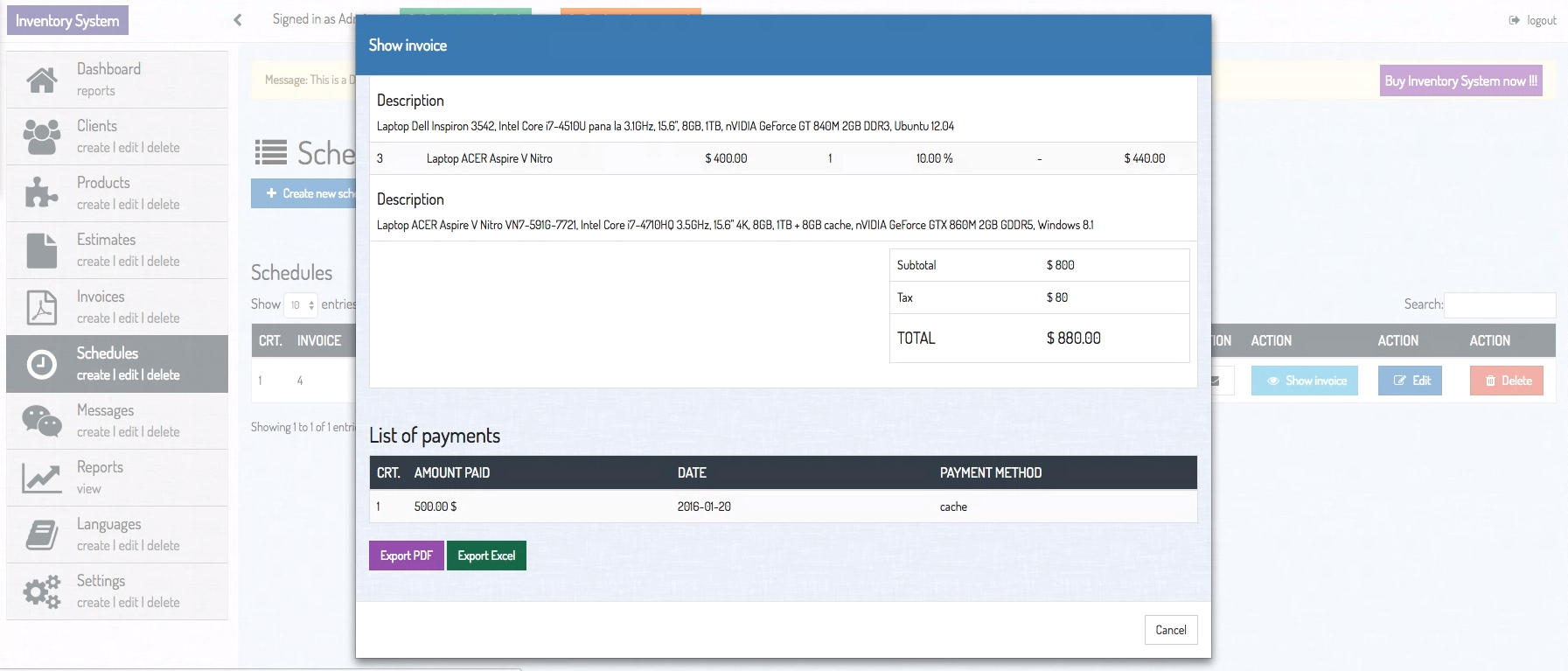The width and height of the screenshot is (1568, 671).
Task: Open Clients via the people icon
Action: [x=41, y=136]
